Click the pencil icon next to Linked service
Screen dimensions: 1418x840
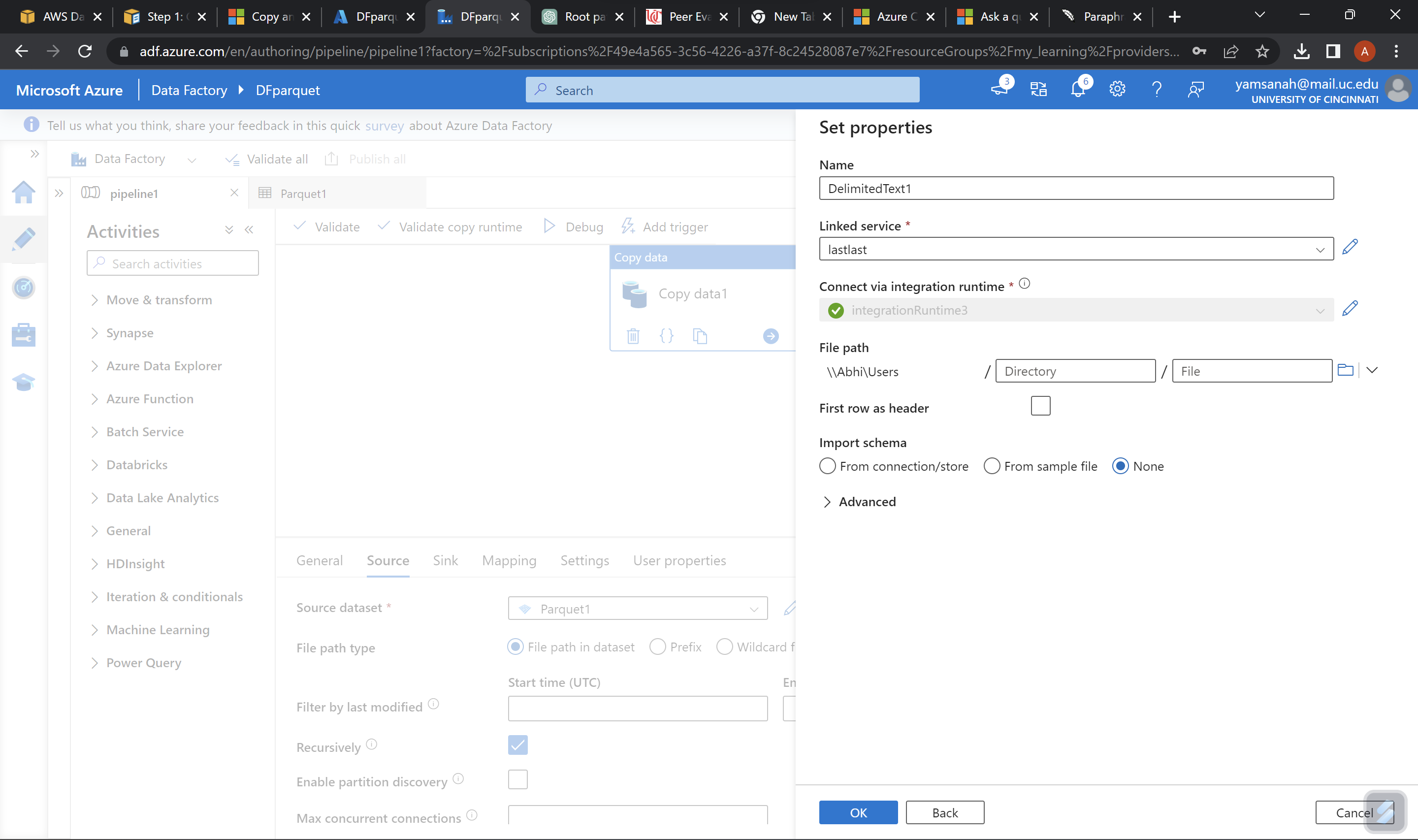pyautogui.click(x=1350, y=247)
